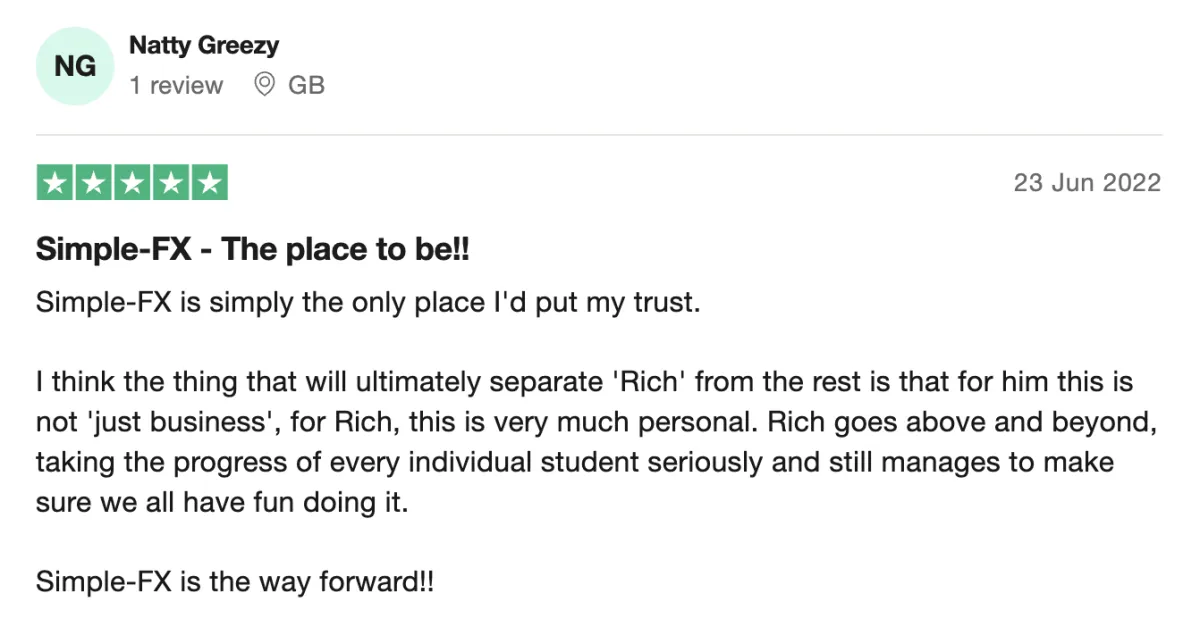Screen dimensions: 1200x627
Task: Click the '1 review' count
Action: pos(176,86)
